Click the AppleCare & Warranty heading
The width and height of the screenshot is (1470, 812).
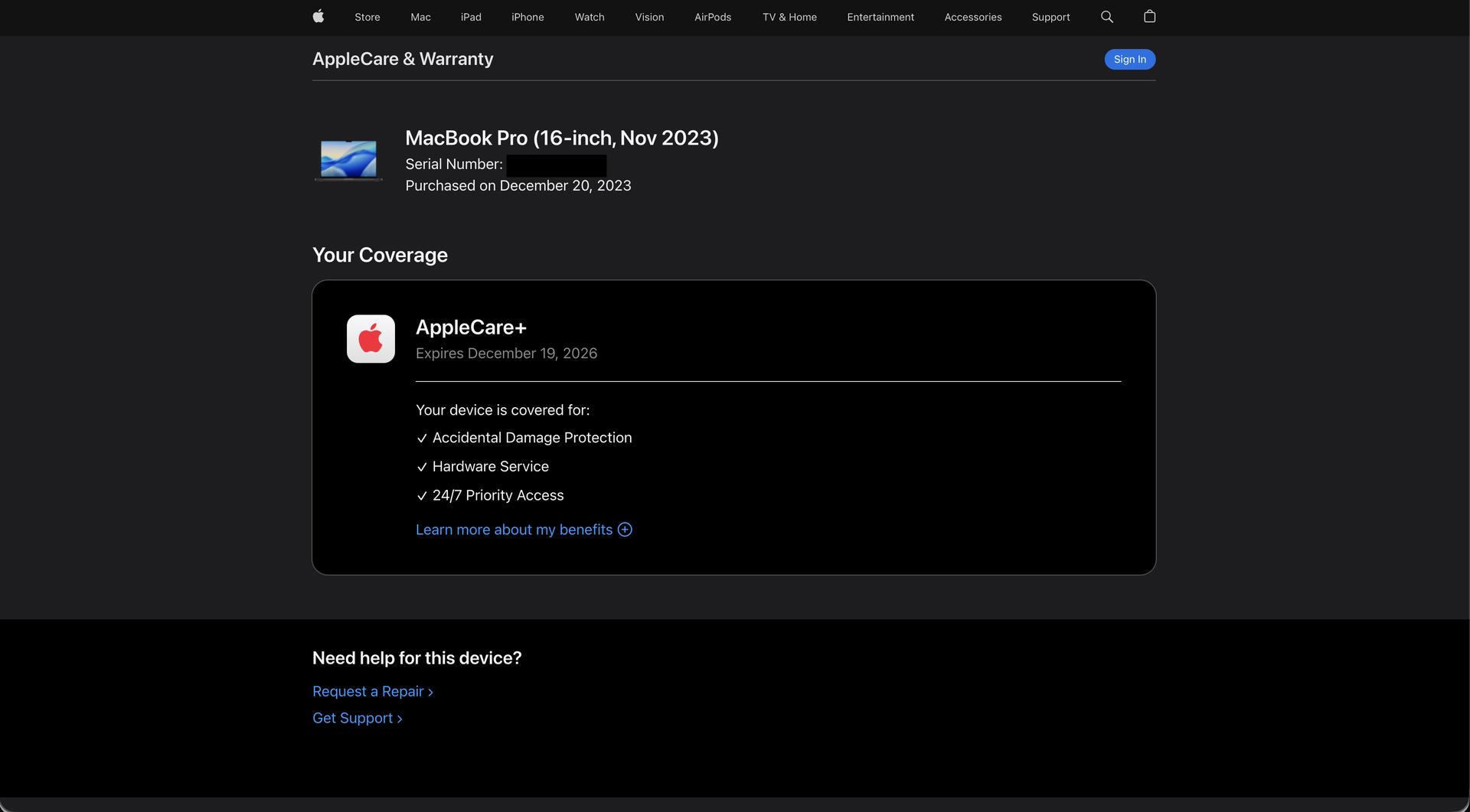click(403, 59)
